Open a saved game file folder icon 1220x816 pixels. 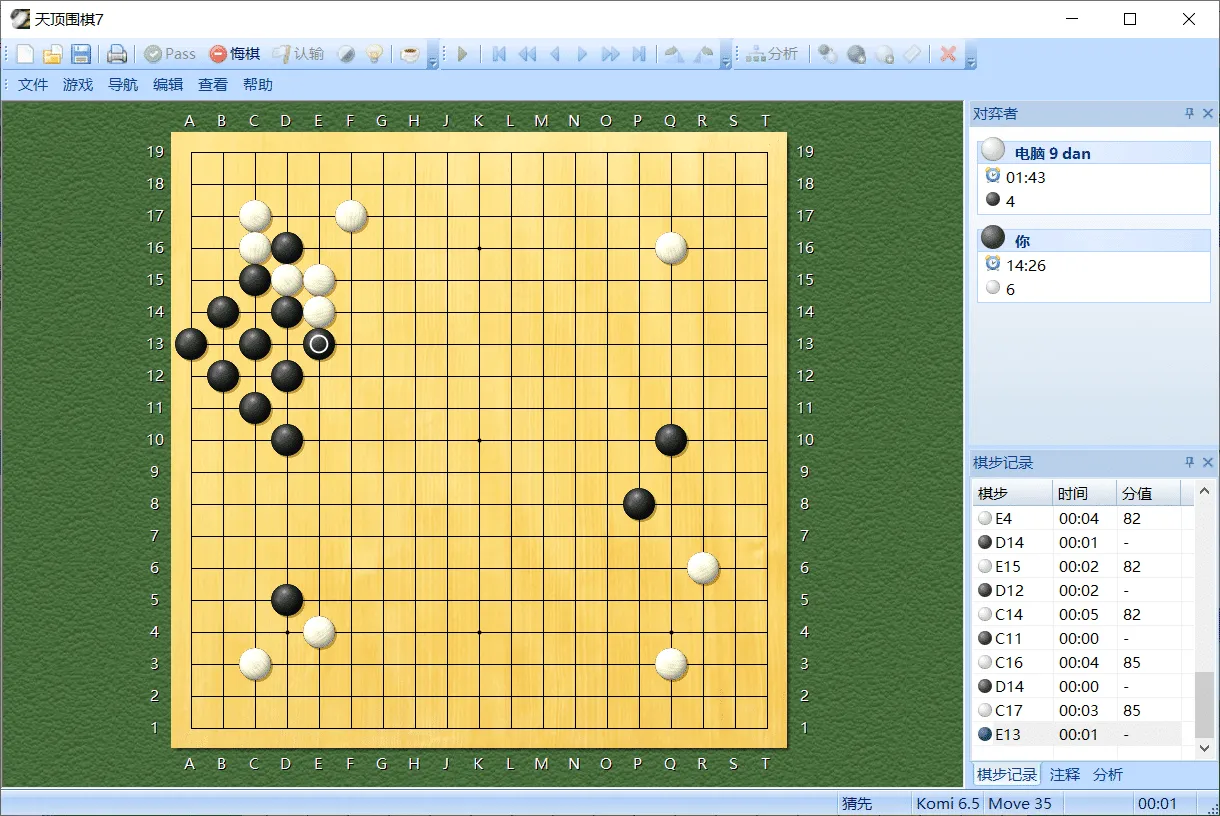click(53, 54)
